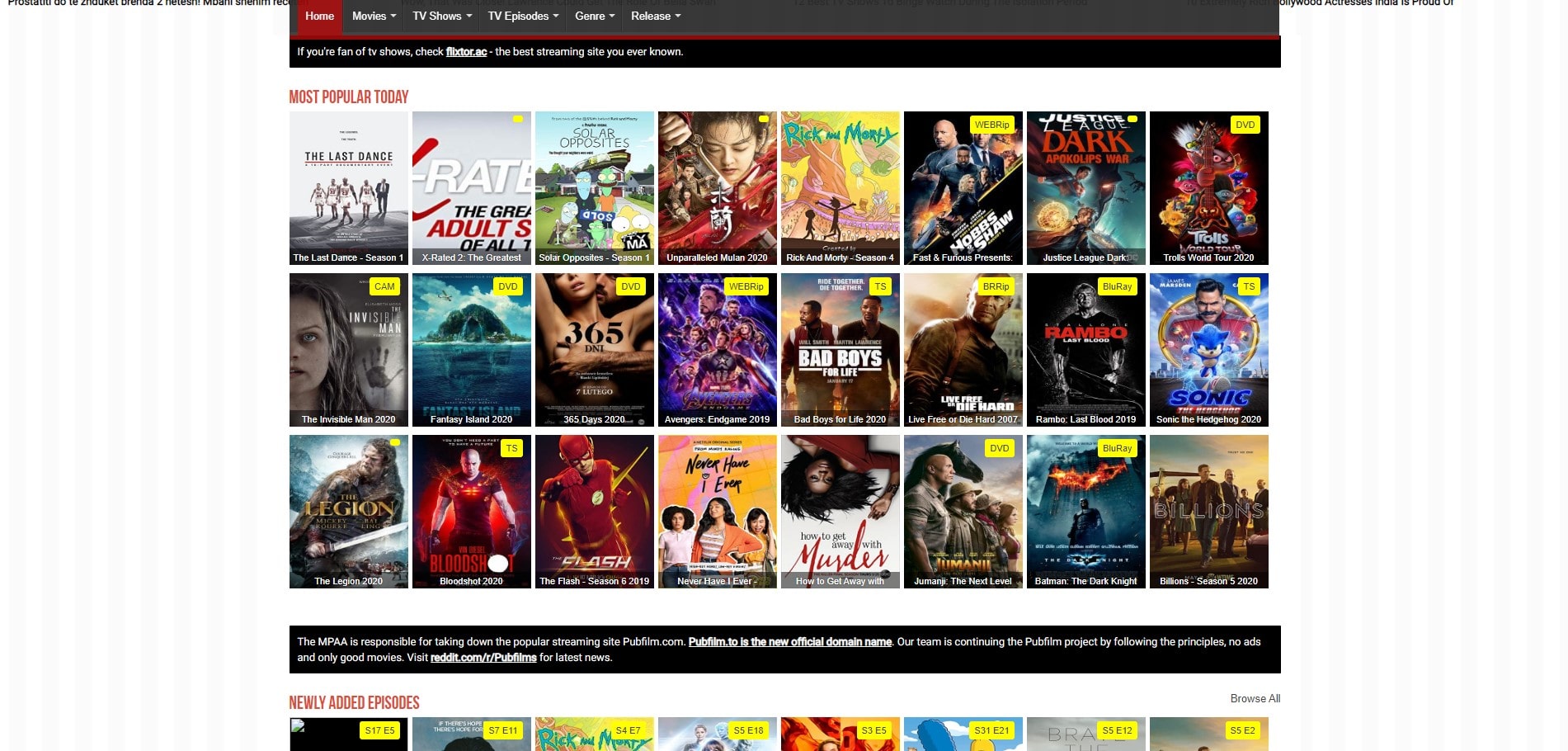Open Trolls World Tour 2020 poster
Image resolution: width=1568 pixels, height=751 pixels.
pos(1209,188)
